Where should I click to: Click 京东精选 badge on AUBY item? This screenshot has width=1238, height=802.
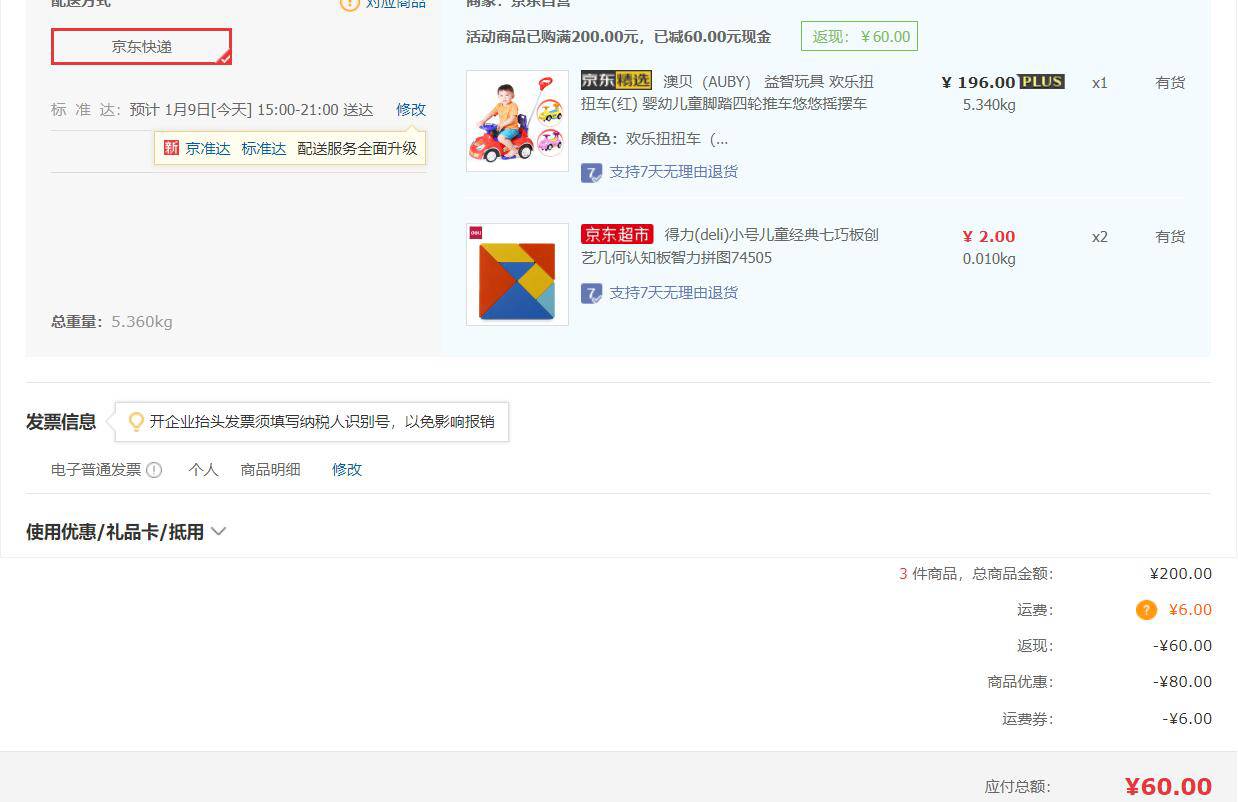tap(616, 81)
